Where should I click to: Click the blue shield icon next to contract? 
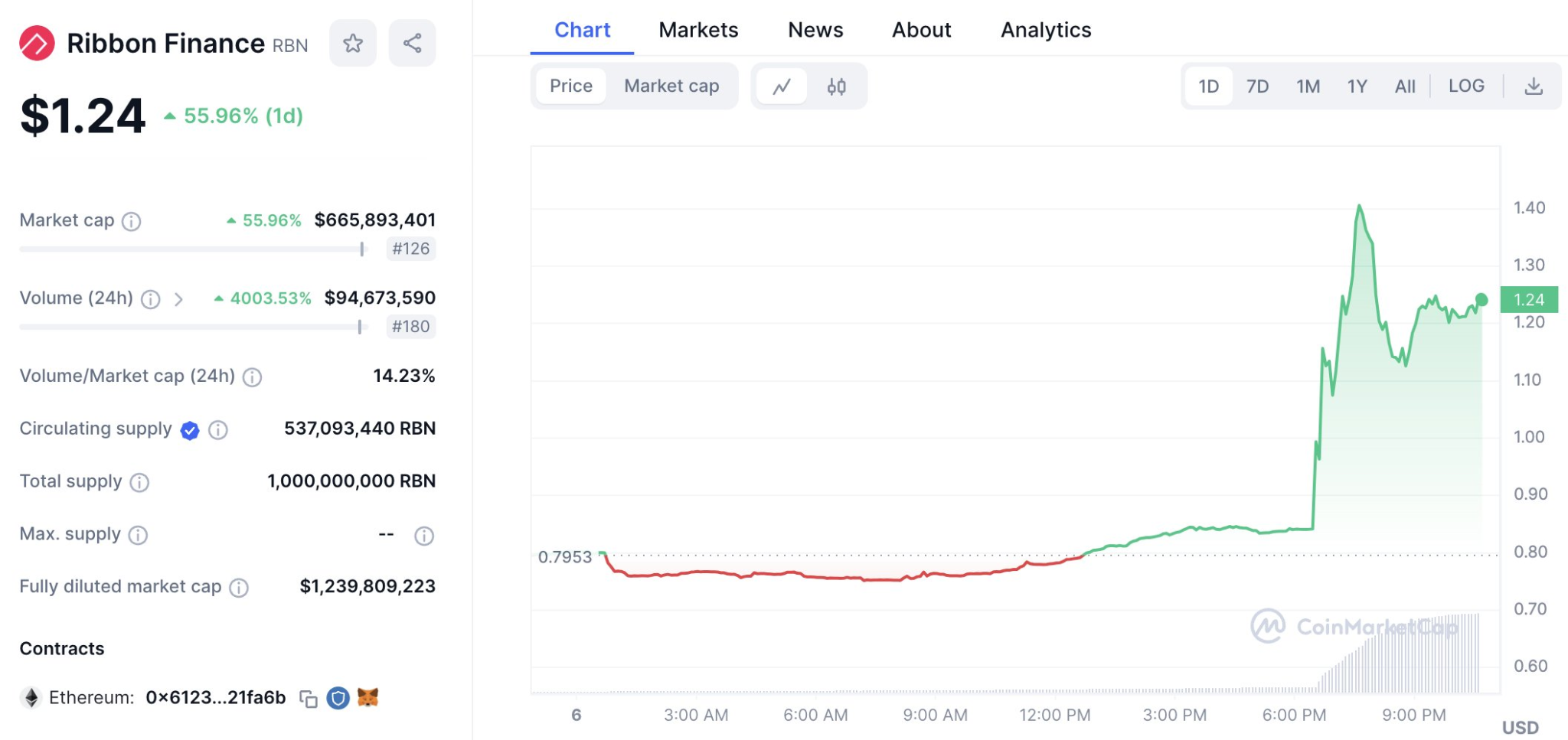click(338, 698)
